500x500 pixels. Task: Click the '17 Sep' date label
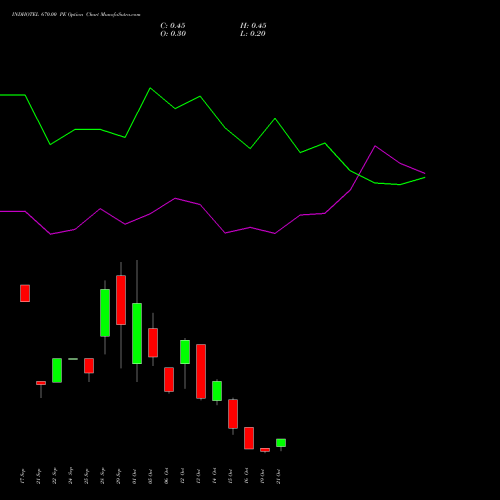coord(22,476)
